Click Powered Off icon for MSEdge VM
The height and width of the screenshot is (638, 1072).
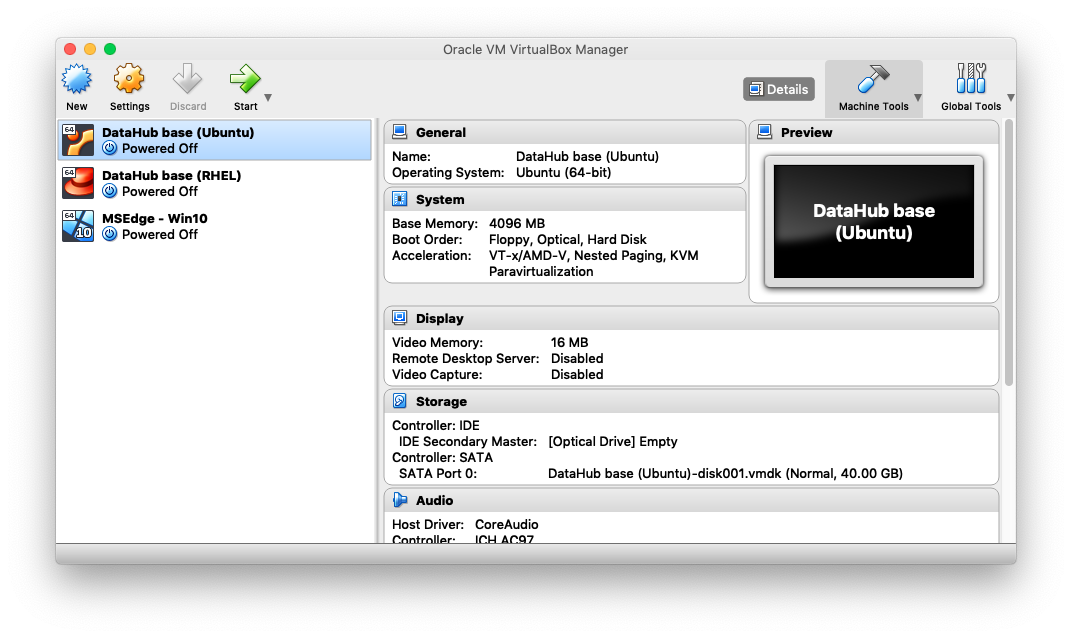[x=109, y=235]
